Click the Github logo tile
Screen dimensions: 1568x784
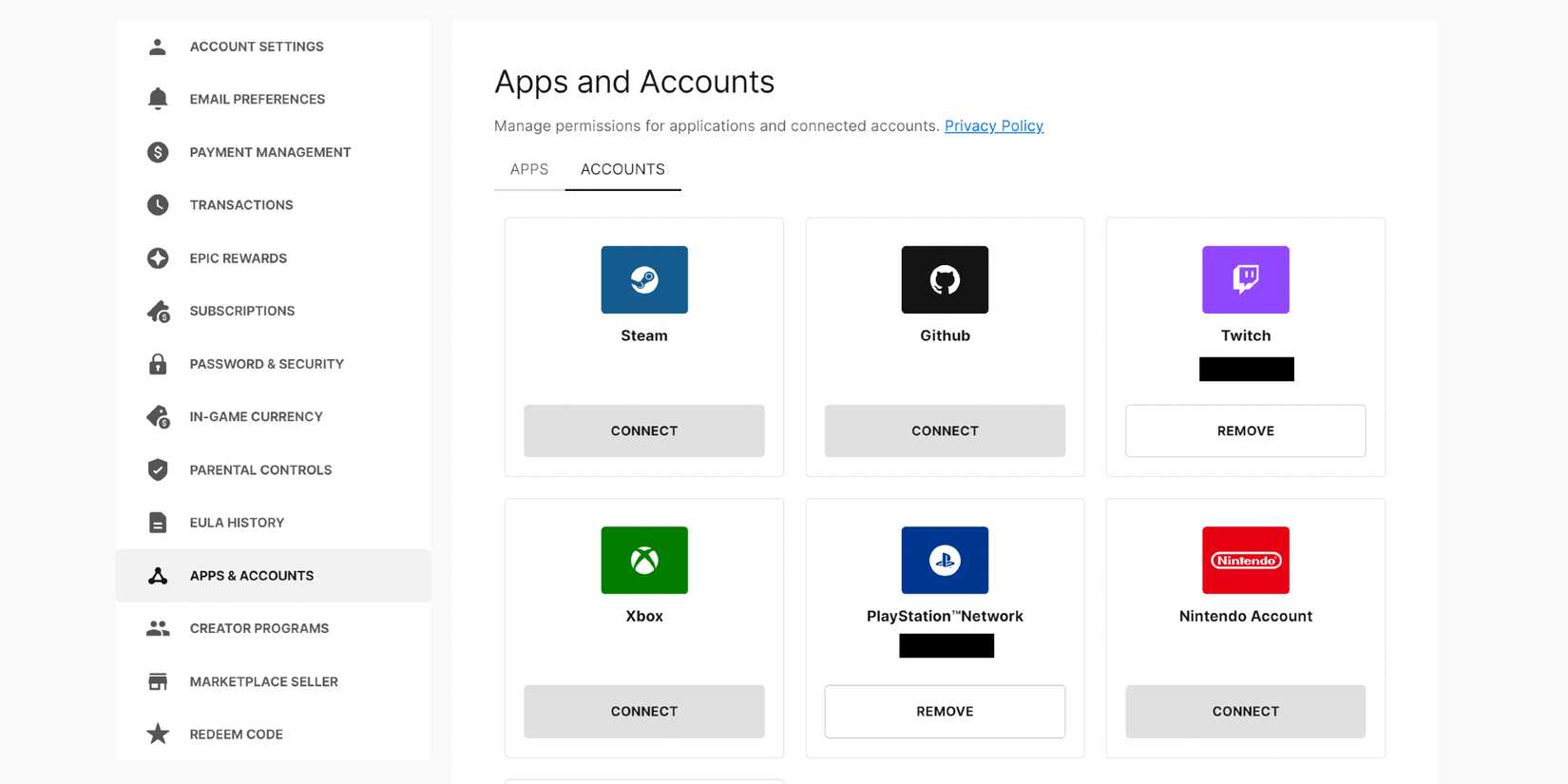pyautogui.click(x=945, y=280)
